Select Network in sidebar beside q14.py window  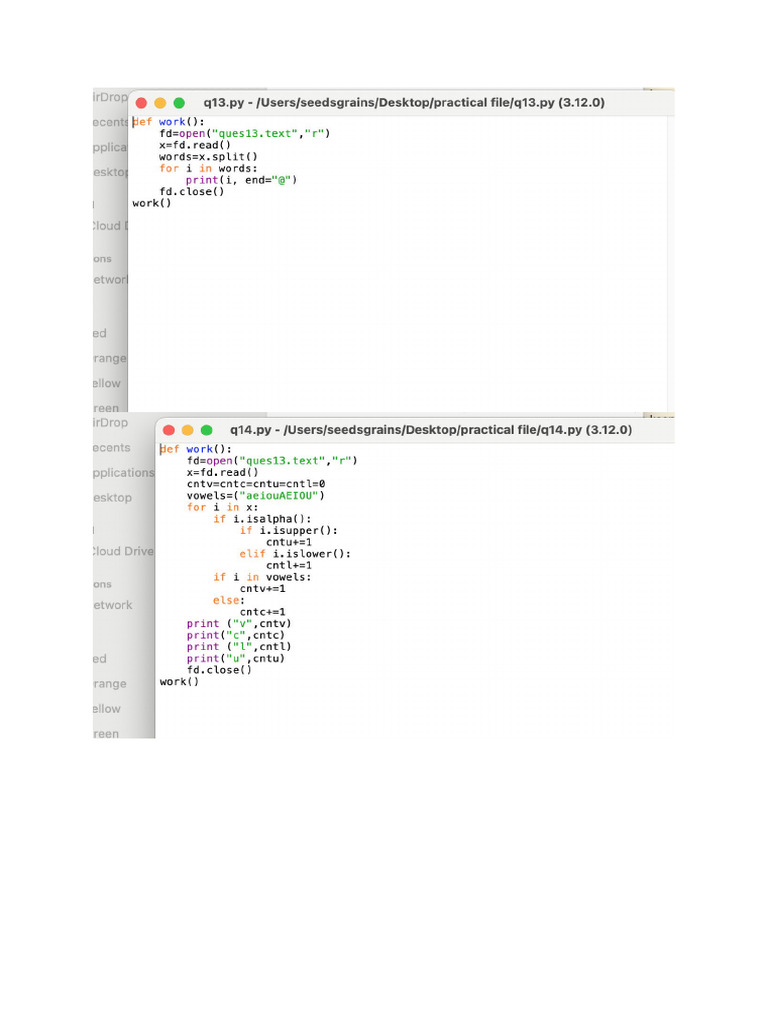(112, 605)
